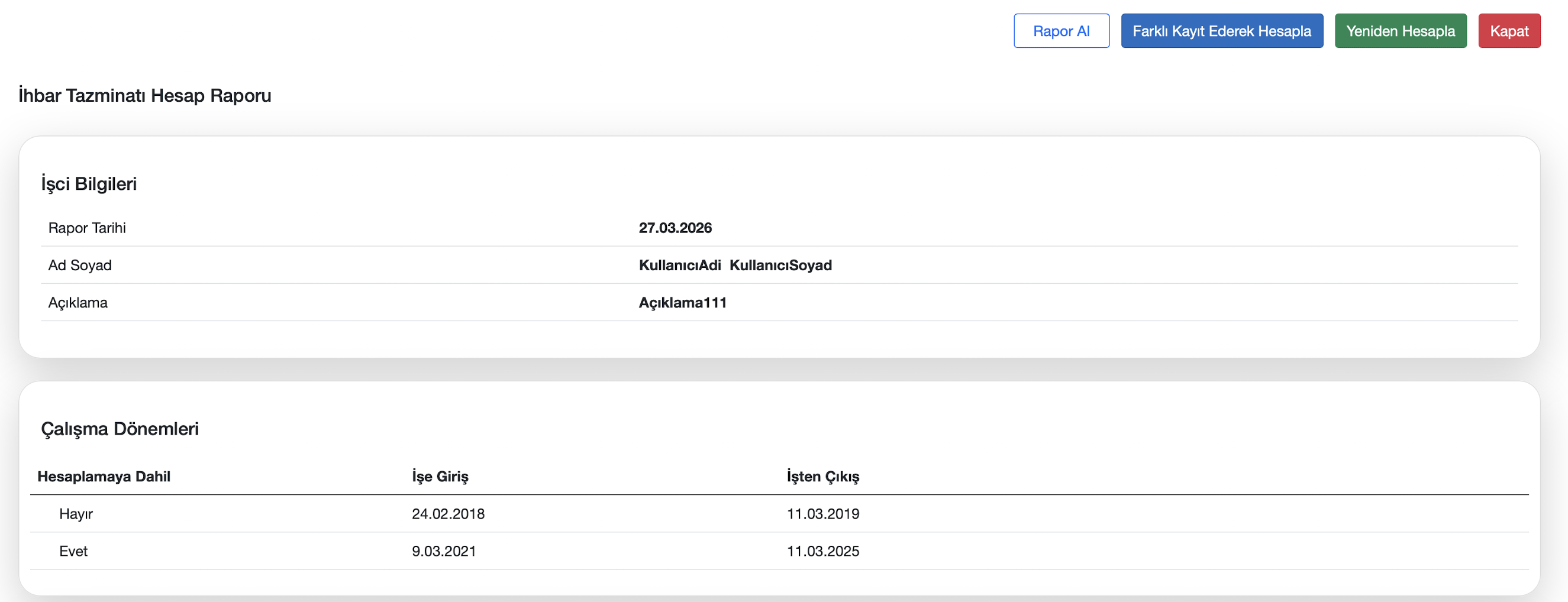Select the Evet cell in second row
Screen dimensions: 1568x602
[73, 551]
